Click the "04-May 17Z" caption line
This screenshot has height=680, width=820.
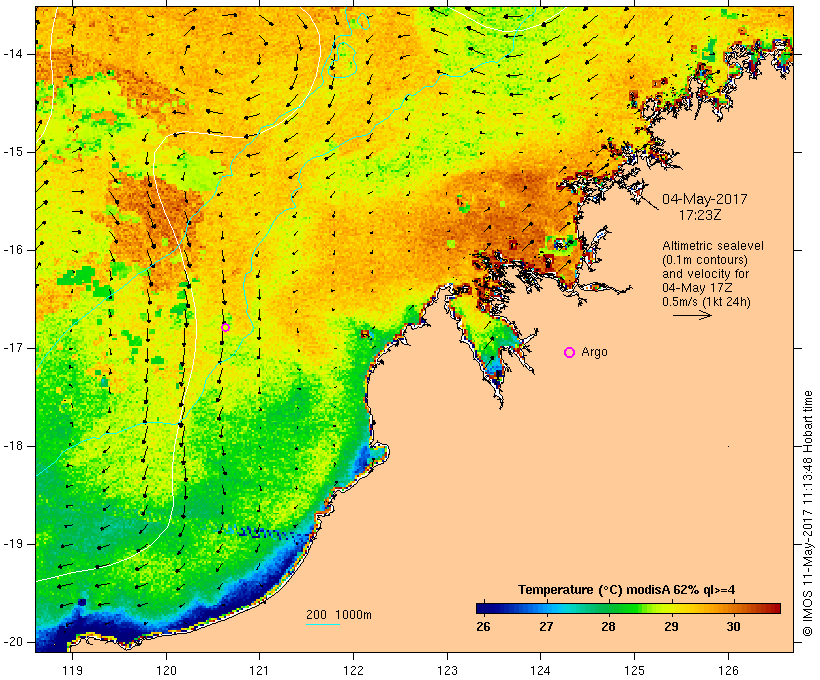(x=697, y=288)
